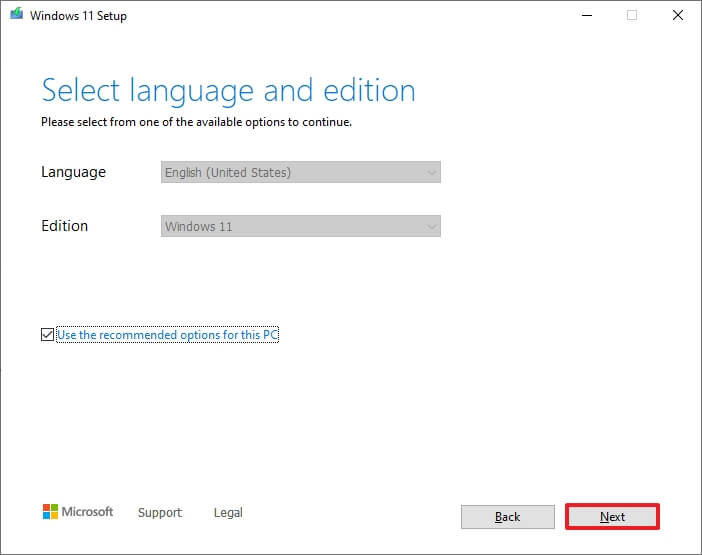Image resolution: width=702 pixels, height=555 pixels.
Task: Click the 'Use the recommended options for this PC' label
Action: [167, 335]
